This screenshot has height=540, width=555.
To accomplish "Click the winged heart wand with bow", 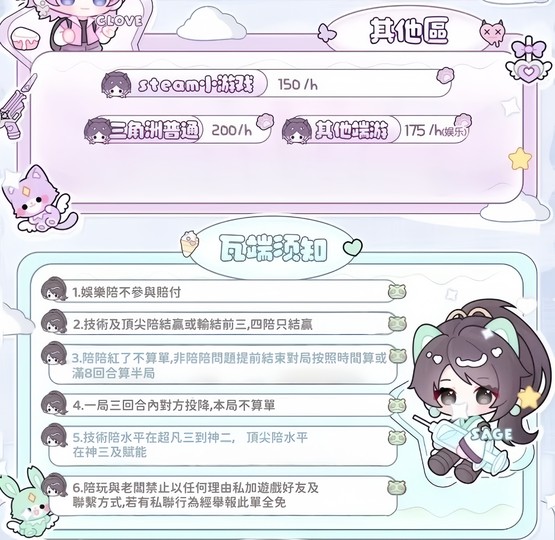I will pyautogui.click(x=529, y=62).
